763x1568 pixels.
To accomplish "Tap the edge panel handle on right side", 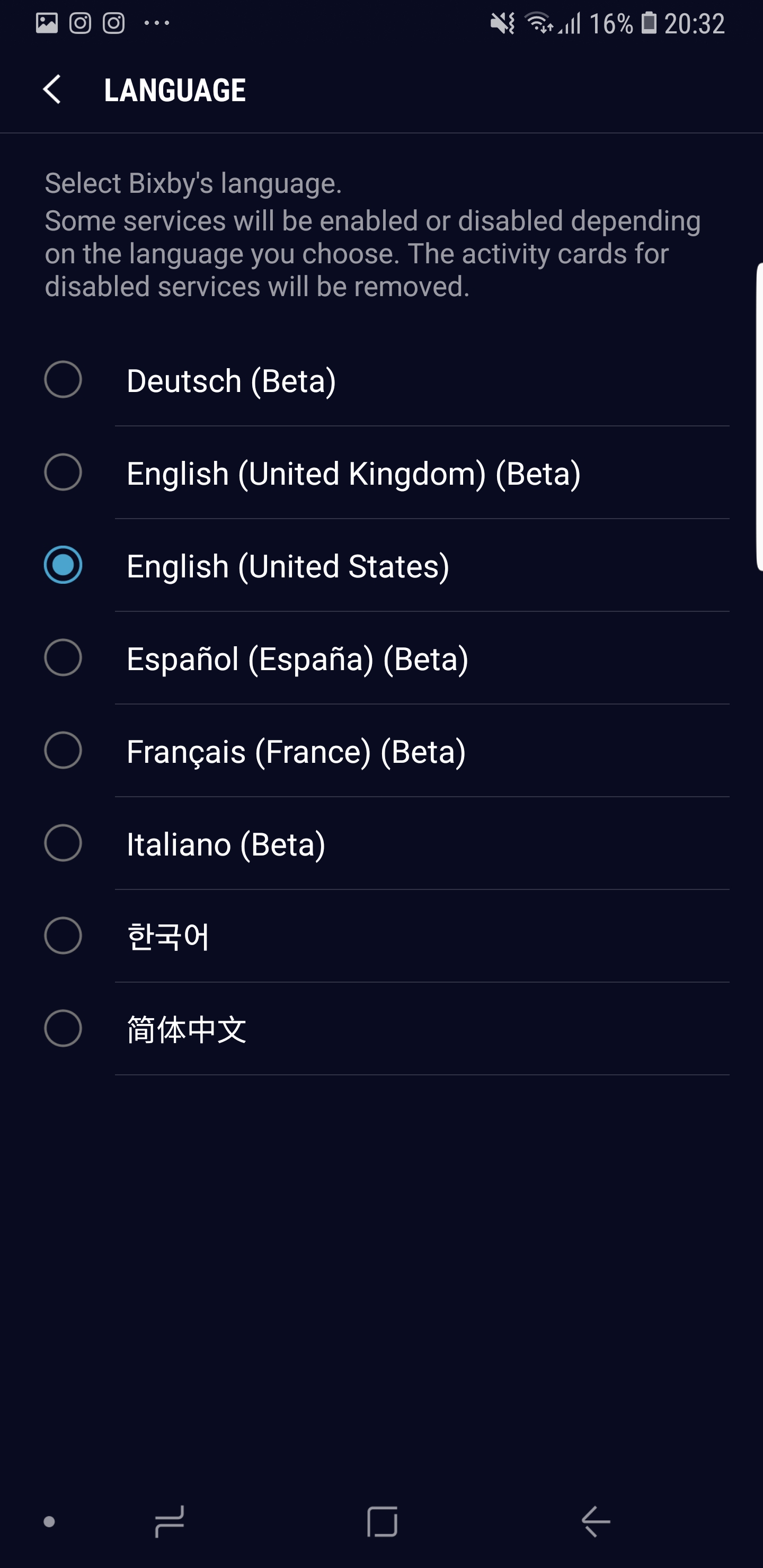I will [759, 417].
